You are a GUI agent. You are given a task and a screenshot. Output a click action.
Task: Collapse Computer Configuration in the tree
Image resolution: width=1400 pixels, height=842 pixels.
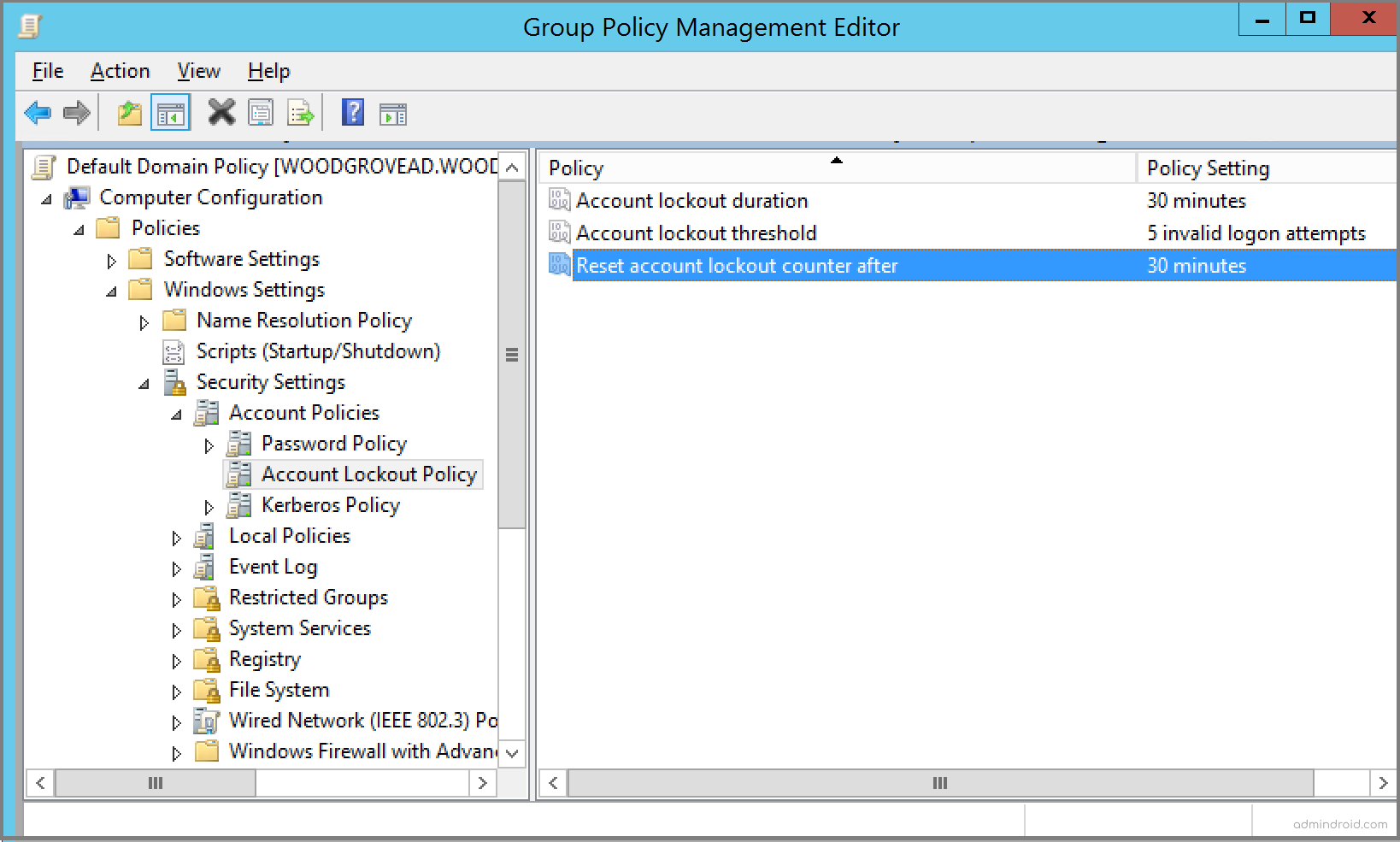[x=47, y=197]
